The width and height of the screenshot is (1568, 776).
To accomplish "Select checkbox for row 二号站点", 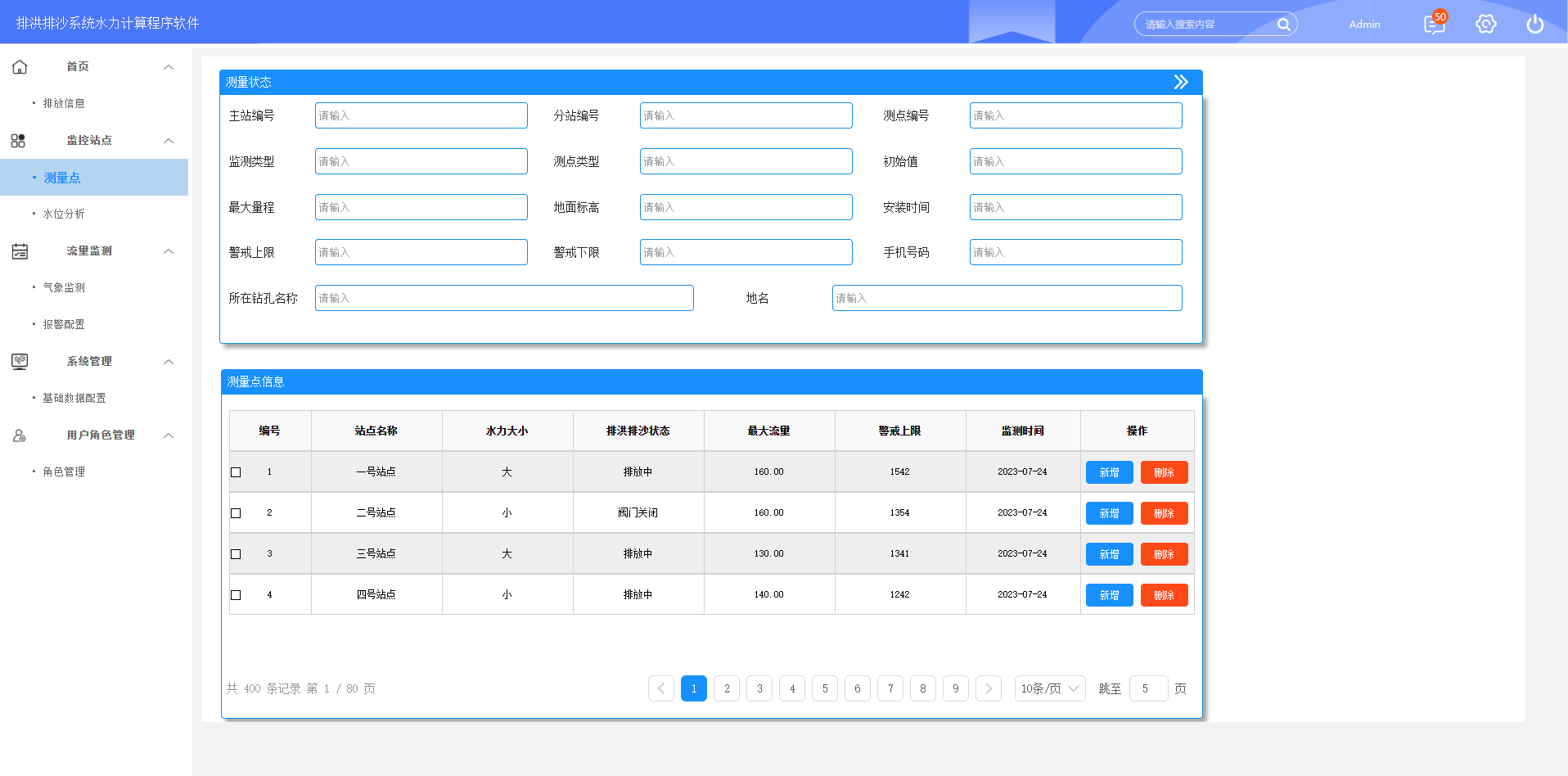I will coord(236,513).
